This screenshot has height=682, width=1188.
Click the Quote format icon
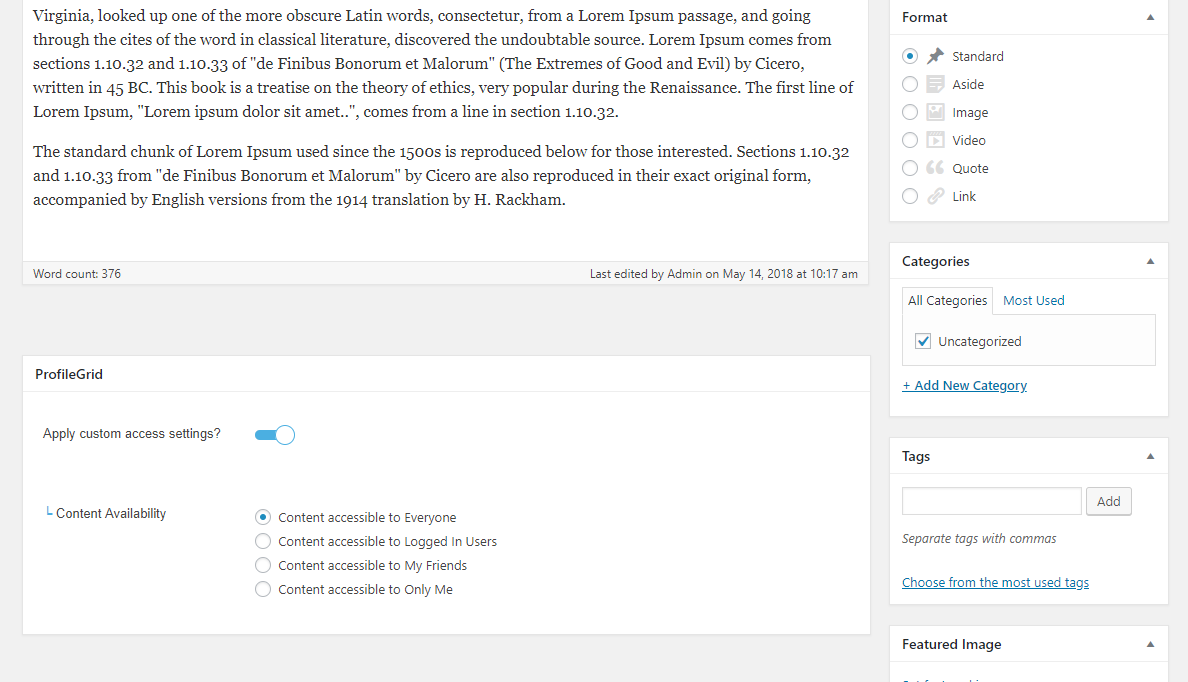click(935, 168)
